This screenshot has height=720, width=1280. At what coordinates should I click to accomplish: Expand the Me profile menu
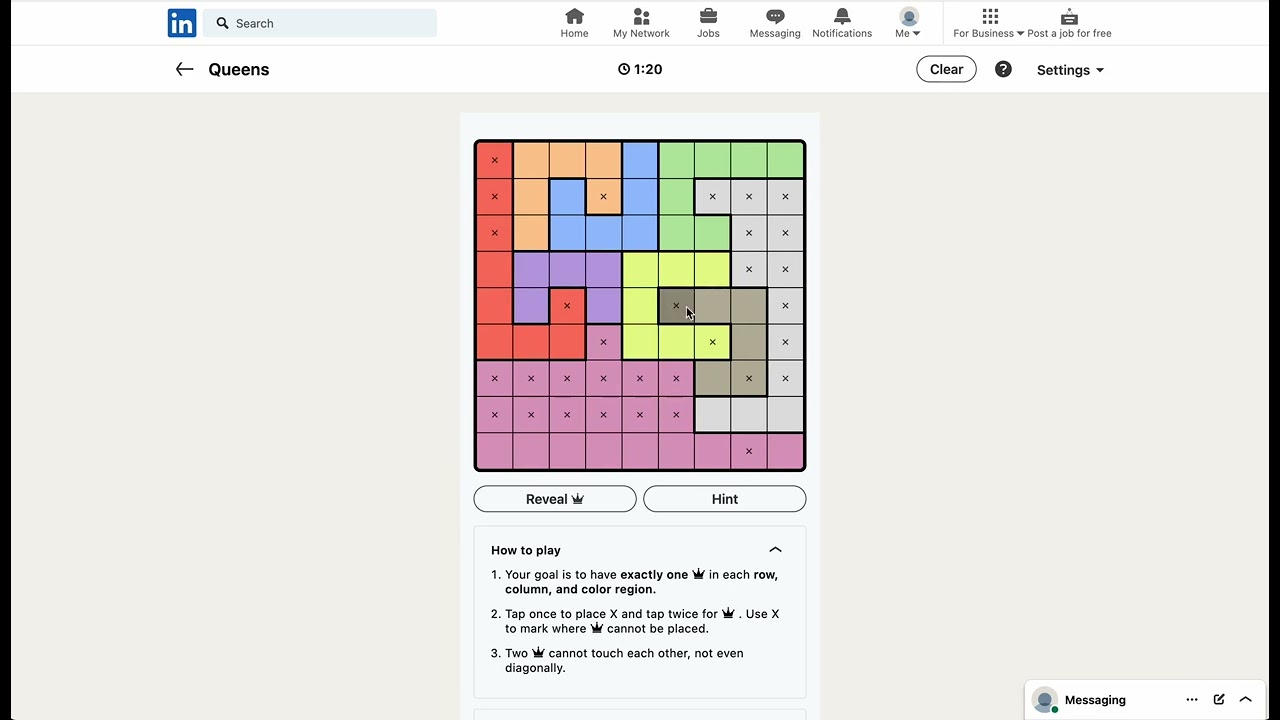coord(908,23)
